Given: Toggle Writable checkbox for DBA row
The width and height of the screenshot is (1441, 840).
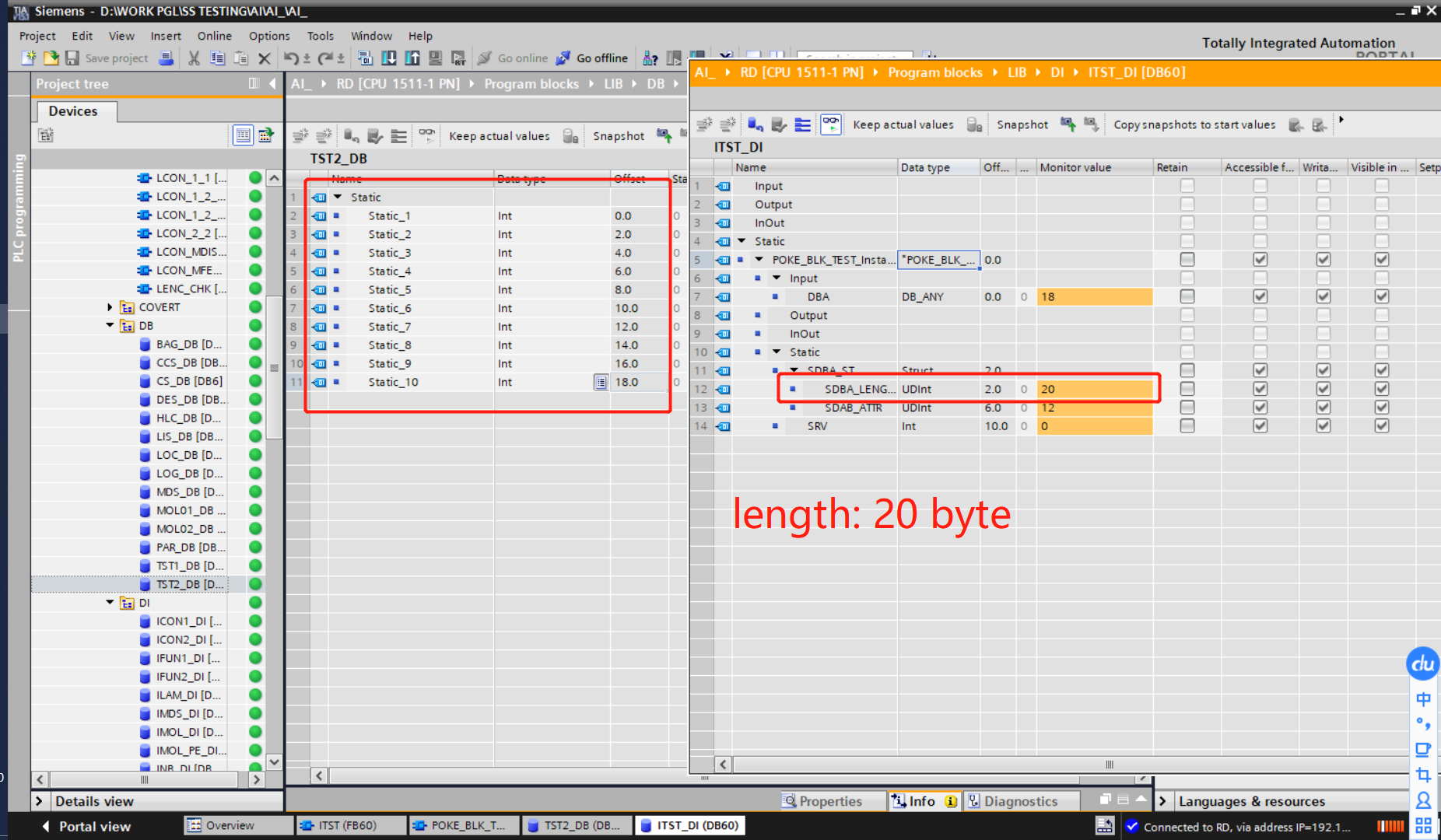Looking at the screenshot, I should (1323, 296).
